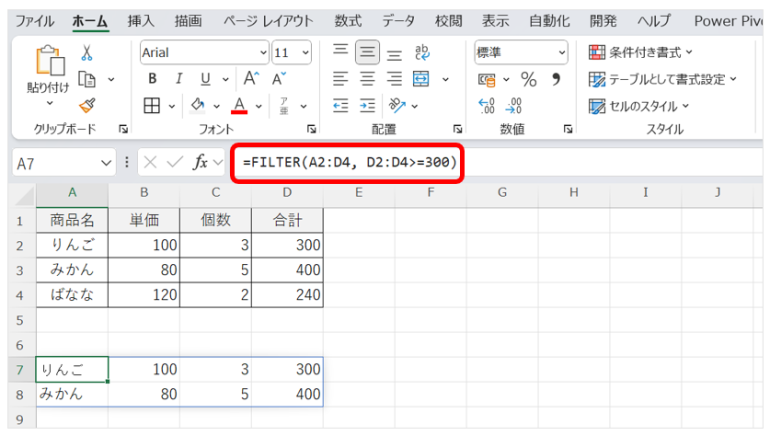Open the 標準 number format dropdown
Viewport: 770px width, 436px height.
pos(562,53)
